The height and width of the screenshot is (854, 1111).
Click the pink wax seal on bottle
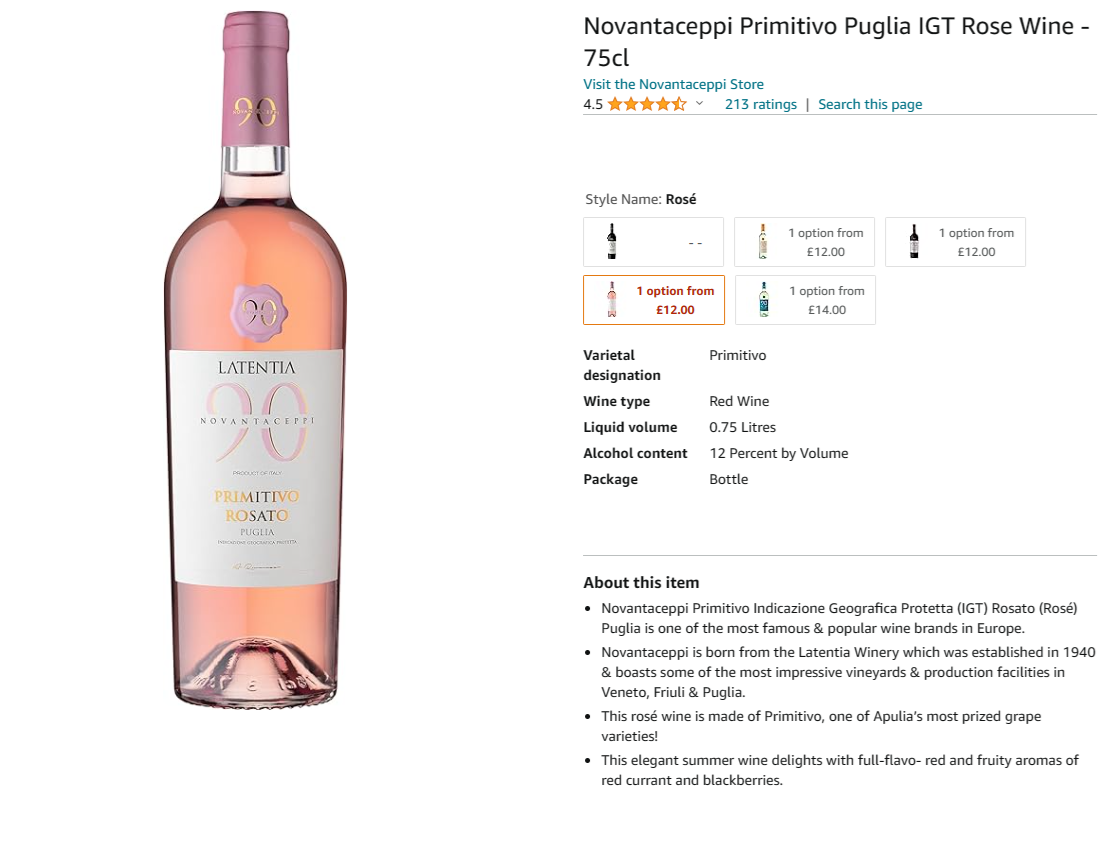(x=256, y=311)
